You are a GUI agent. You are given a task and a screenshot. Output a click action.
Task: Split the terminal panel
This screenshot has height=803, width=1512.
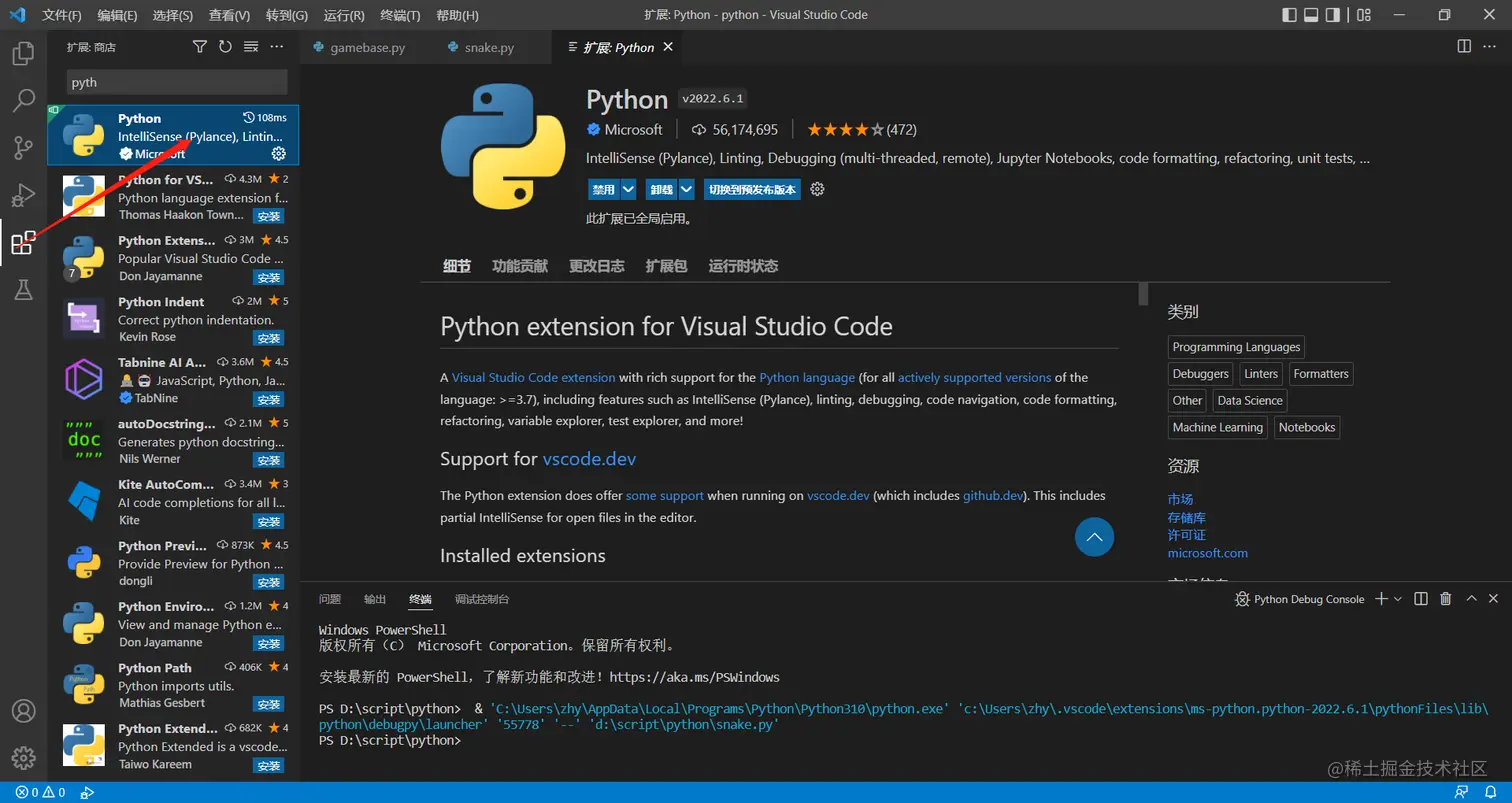[x=1421, y=599]
